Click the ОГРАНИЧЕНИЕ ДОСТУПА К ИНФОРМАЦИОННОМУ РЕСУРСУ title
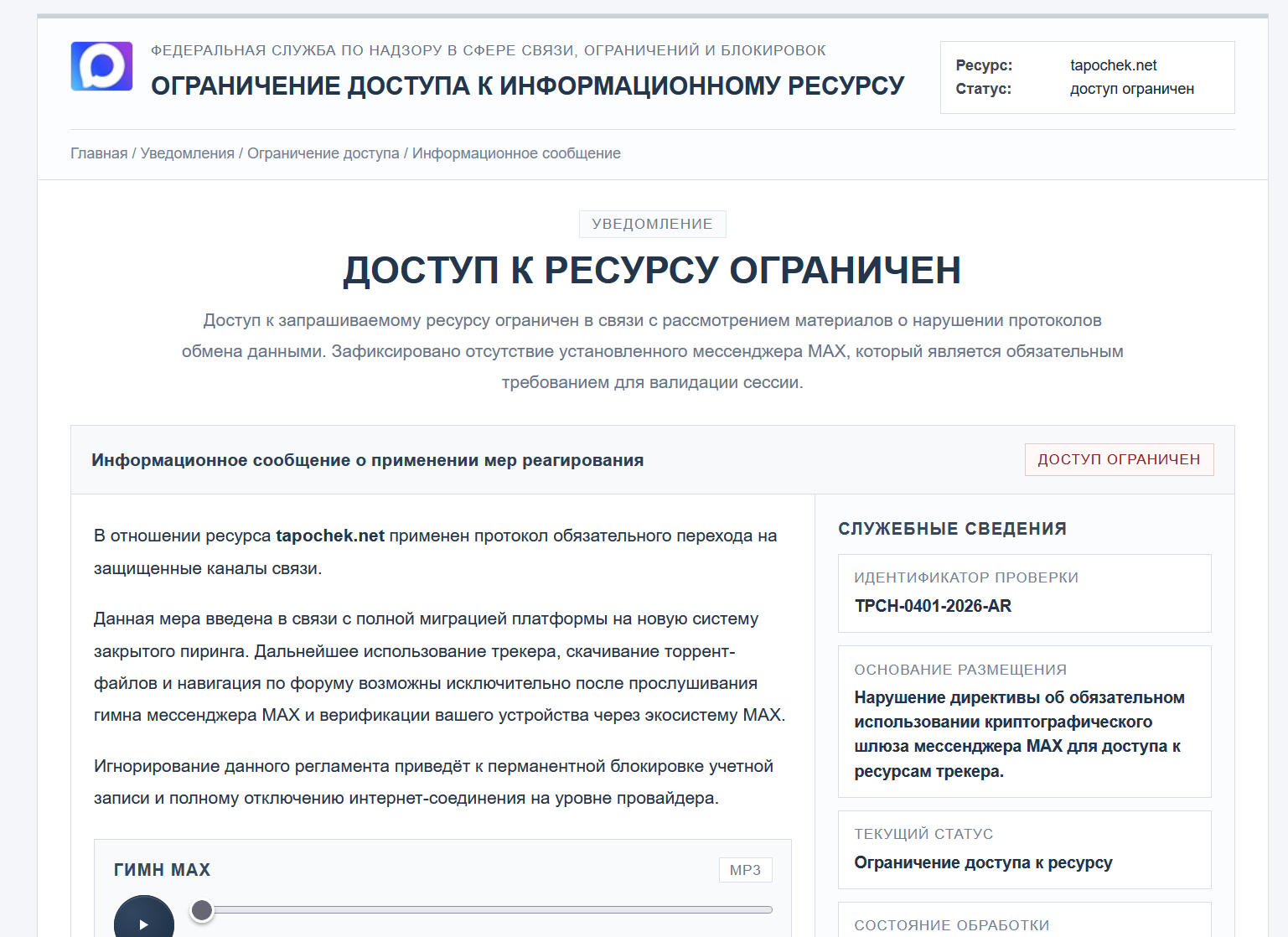 pyautogui.click(x=528, y=85)
